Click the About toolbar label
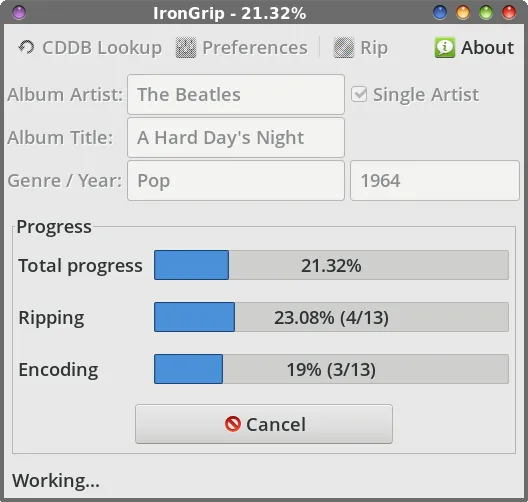528x502 pixels. point(487,47)
